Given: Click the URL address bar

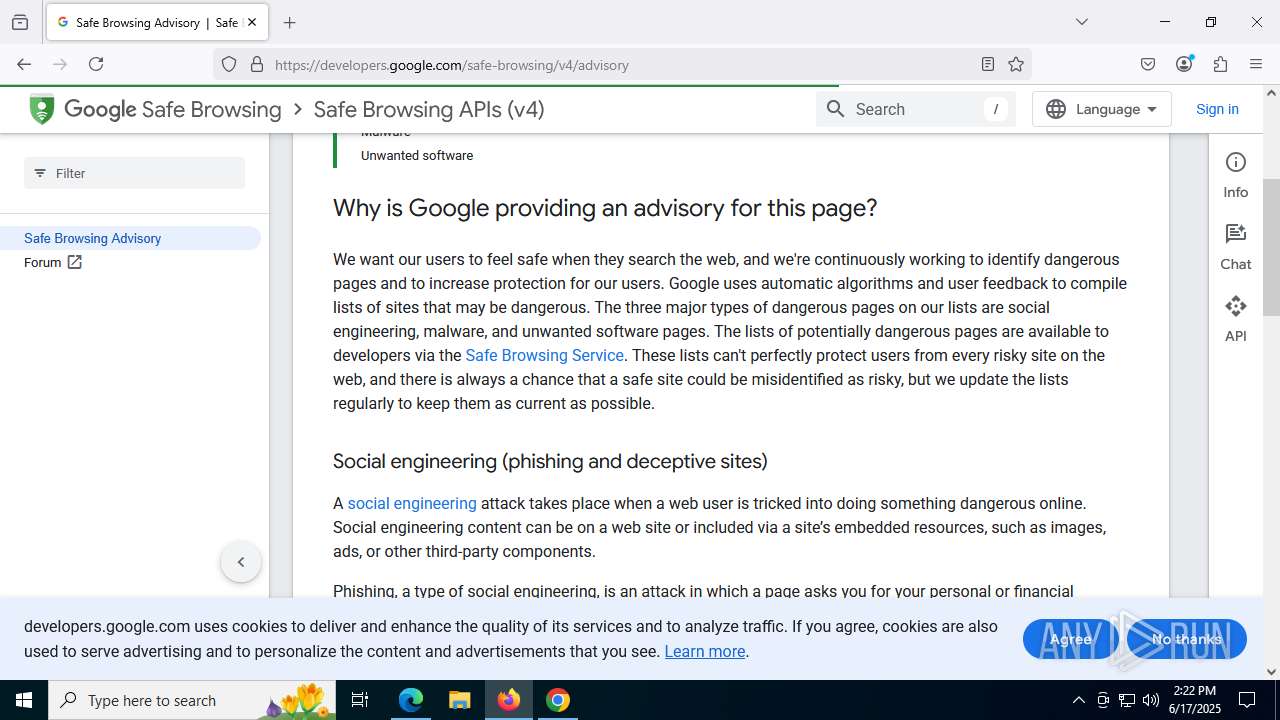Looking at the screenshot, I should (x=620, y=64).
